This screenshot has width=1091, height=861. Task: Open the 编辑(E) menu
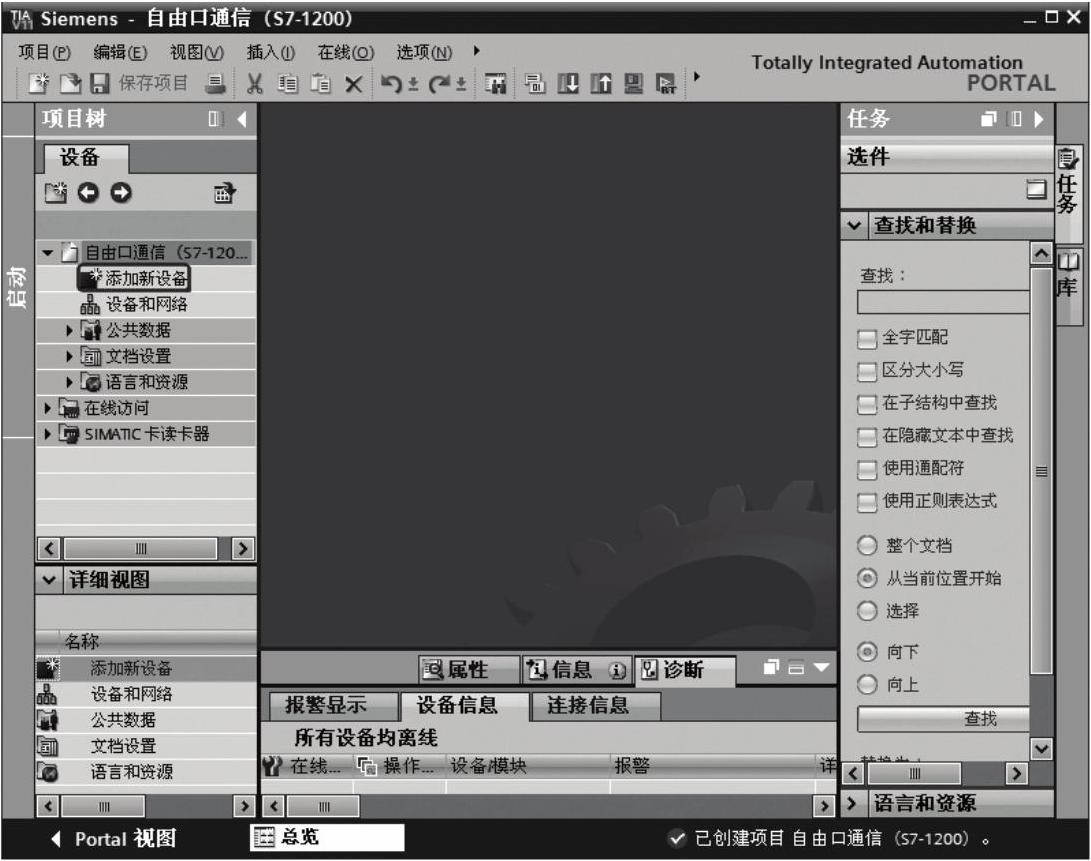point(120,52)
